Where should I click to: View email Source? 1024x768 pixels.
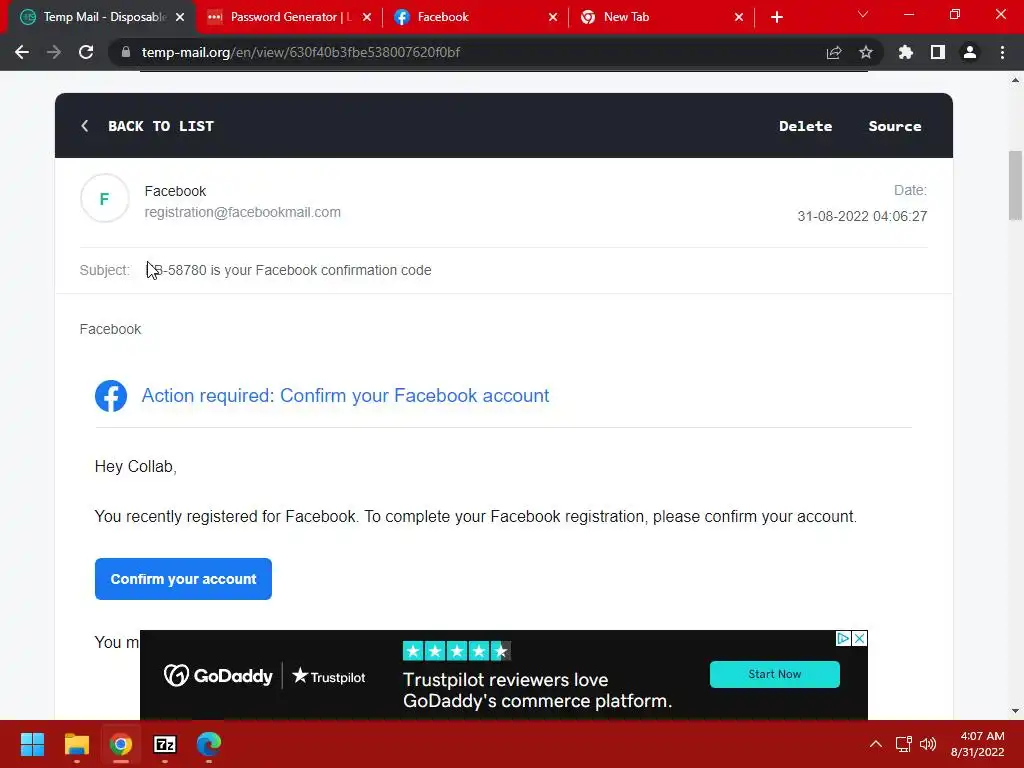point(895,126)
